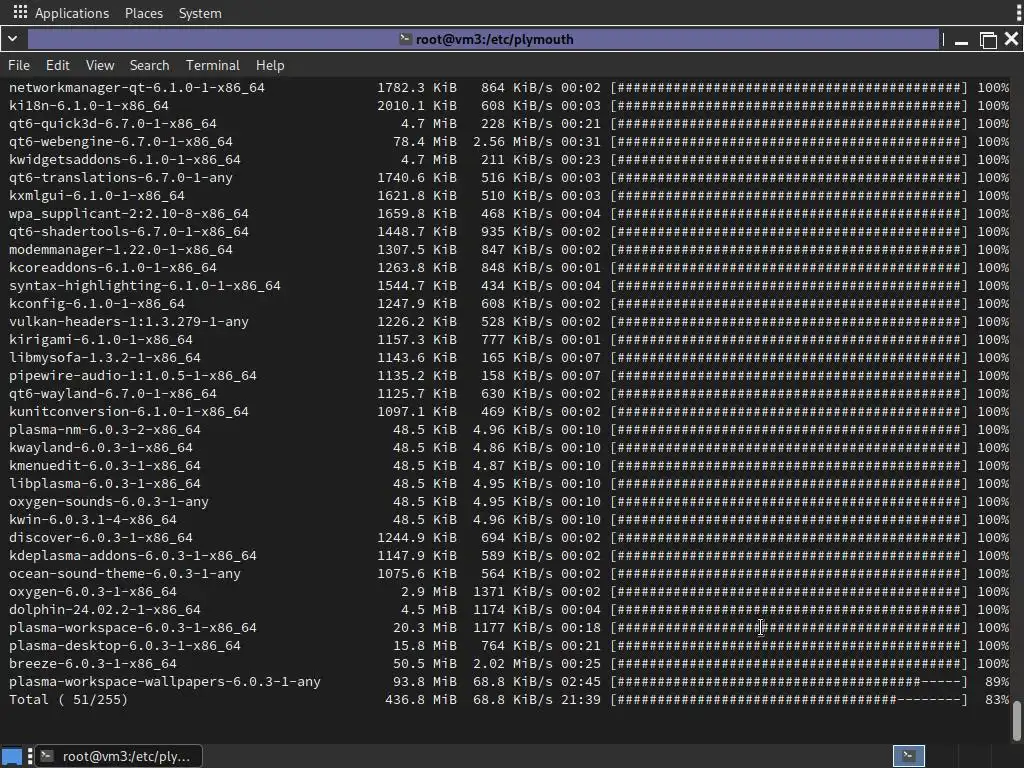This screenshot has height=768, width=1024.
Task: Click the 436.8 MiB total size value
Action: 421,699
